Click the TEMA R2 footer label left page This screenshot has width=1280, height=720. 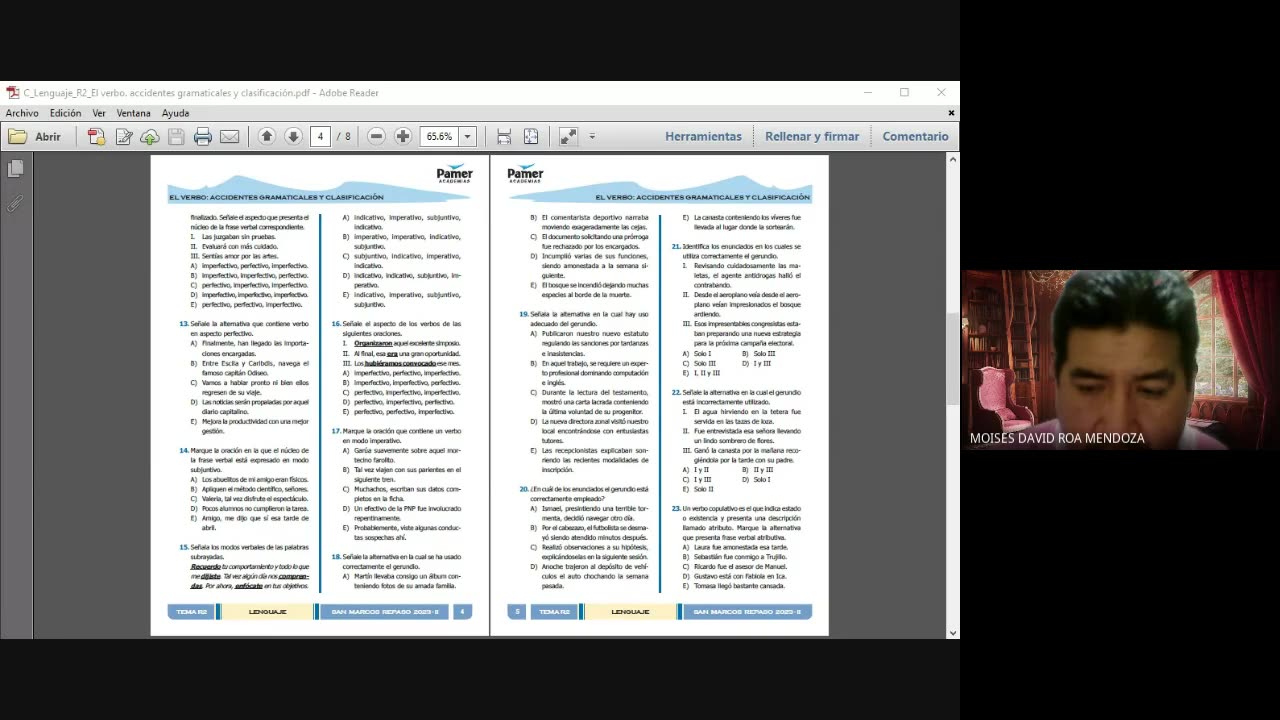pyautogui.click(x=191, y=612)
